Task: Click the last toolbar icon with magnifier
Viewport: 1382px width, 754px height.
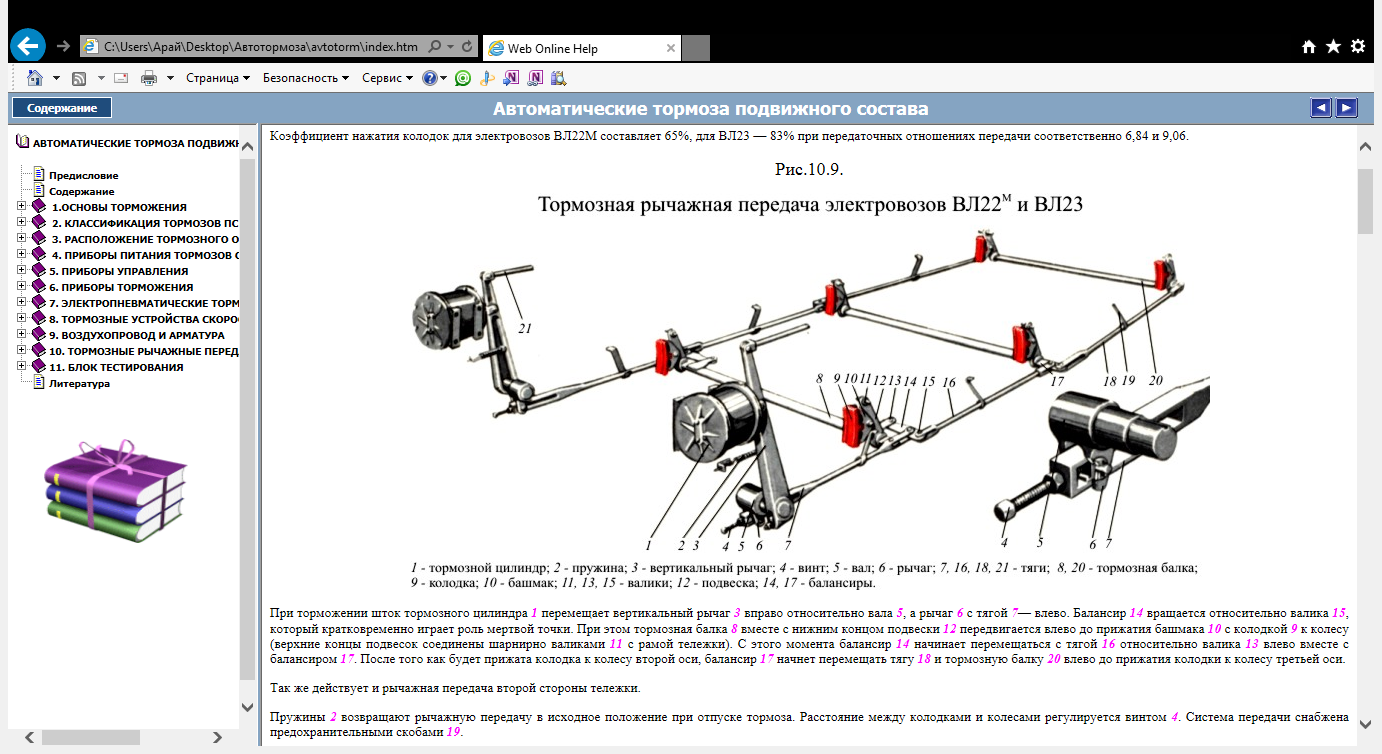Action: 558,77
